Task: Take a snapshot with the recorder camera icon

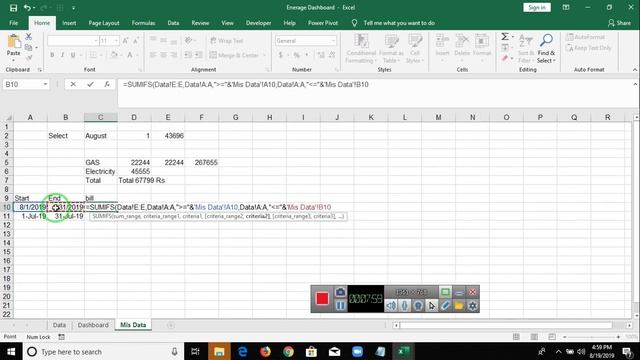Action: click(340, 292)
